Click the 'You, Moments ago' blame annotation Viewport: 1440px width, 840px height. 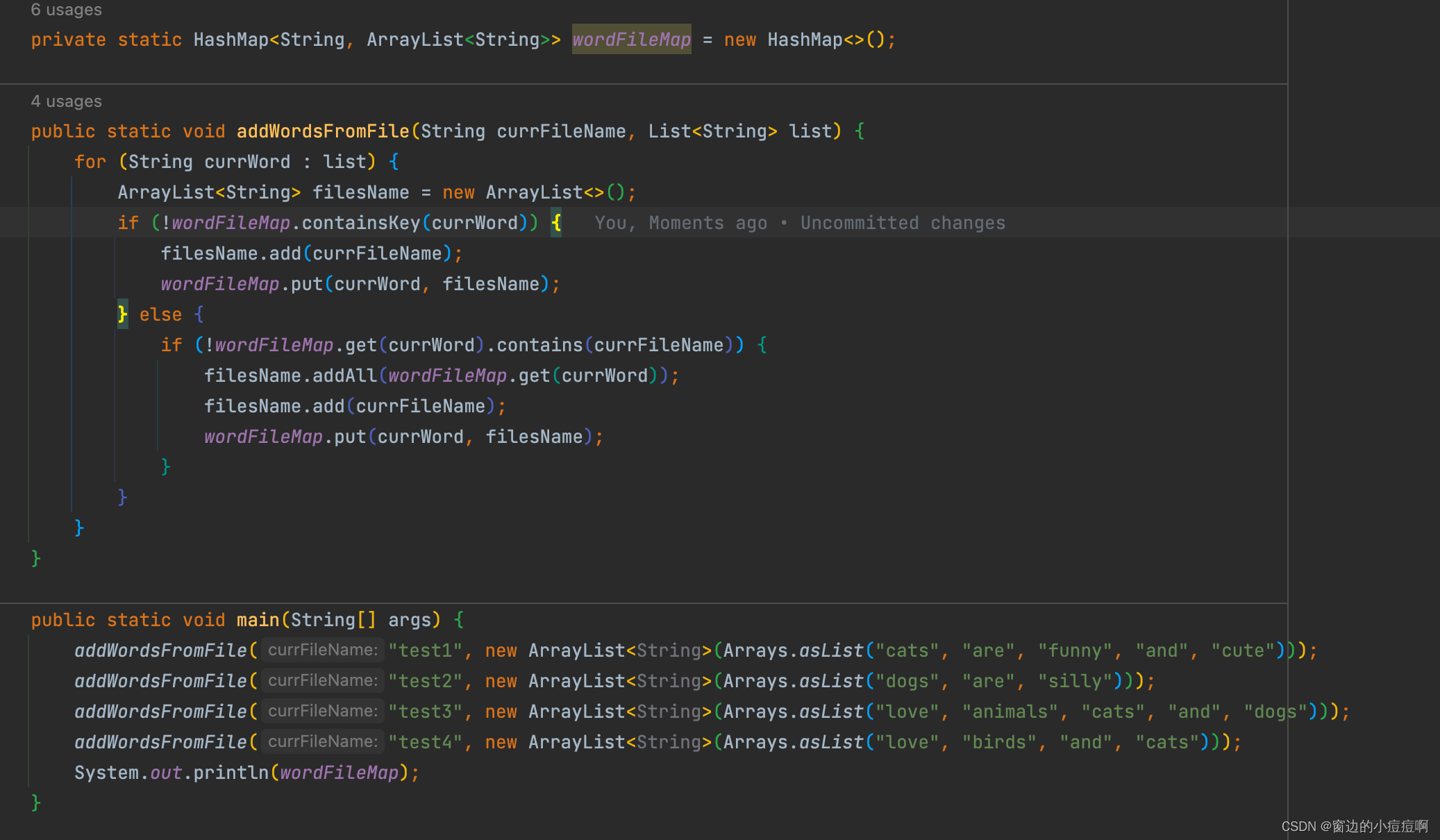(680, 223)
